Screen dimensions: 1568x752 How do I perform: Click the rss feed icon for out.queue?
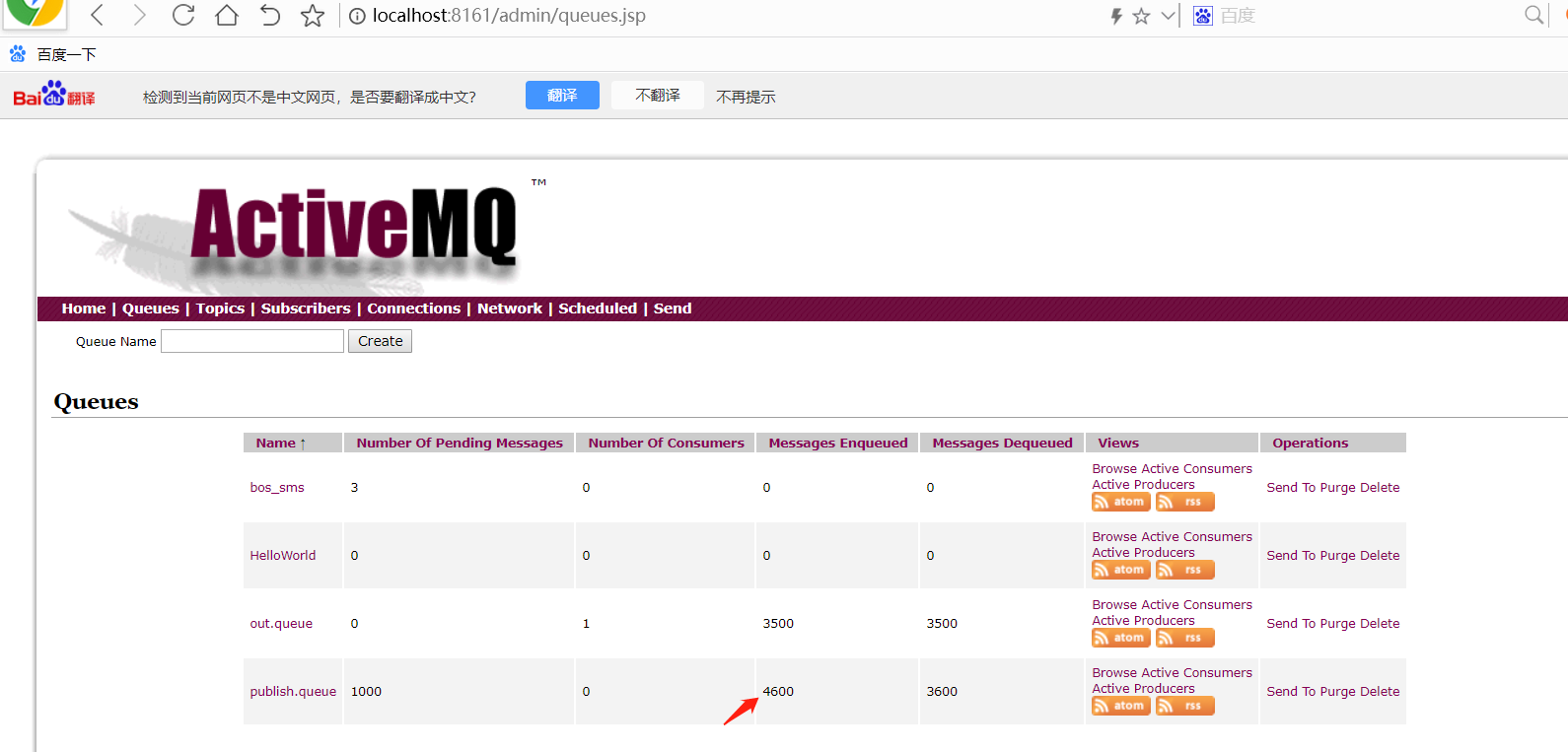tap(1184, 638)
